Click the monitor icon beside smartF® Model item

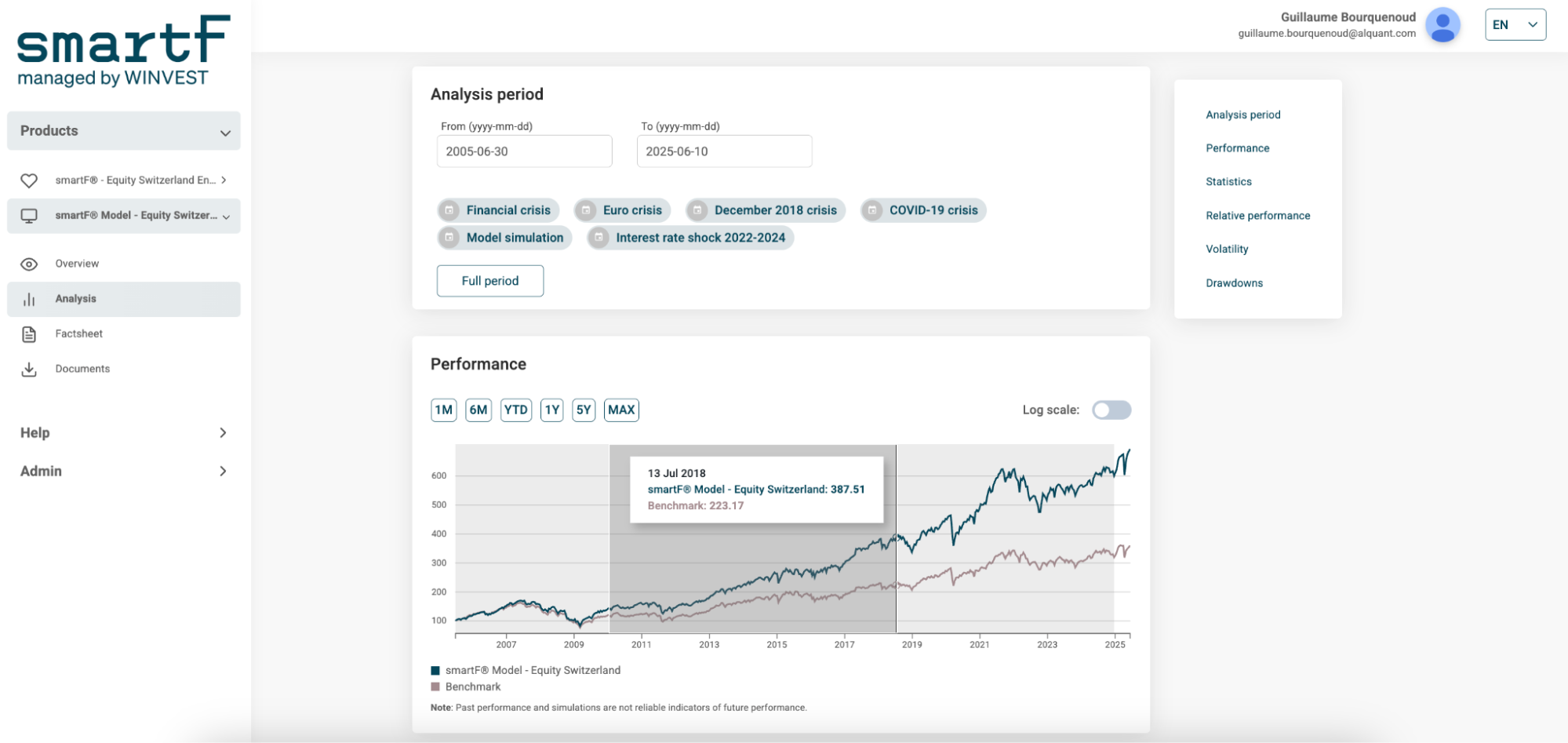point(29,216)
